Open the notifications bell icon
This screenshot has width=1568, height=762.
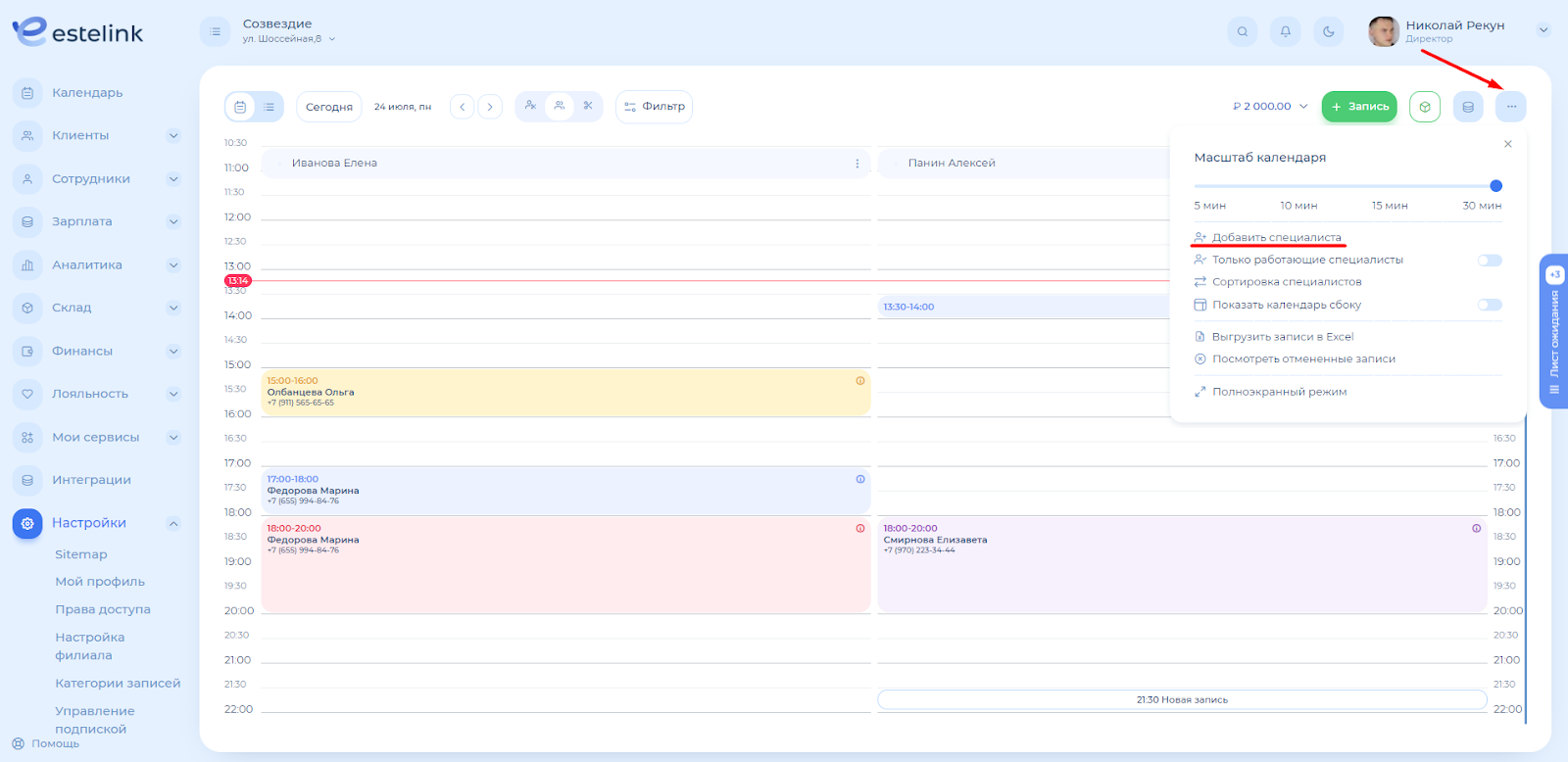coord(1285,31)
